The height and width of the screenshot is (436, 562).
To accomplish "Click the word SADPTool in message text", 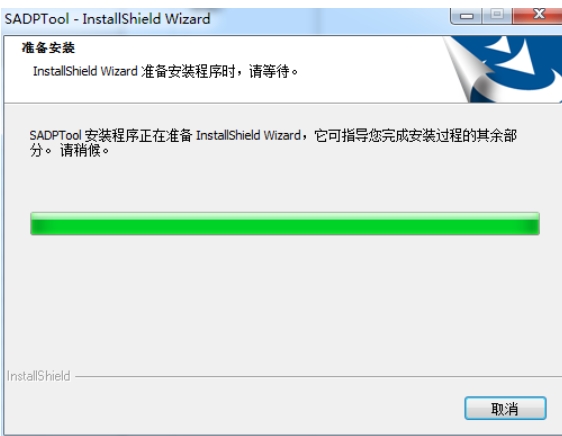I will point(56,136).
